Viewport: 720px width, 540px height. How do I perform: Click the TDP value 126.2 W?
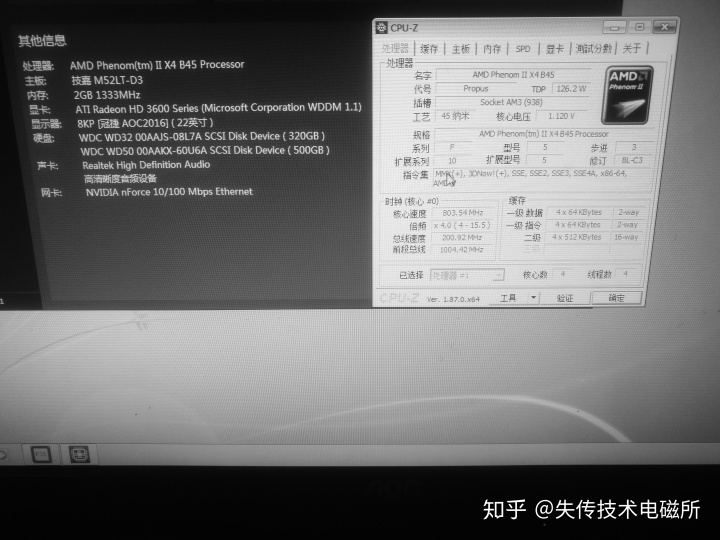pyautogui.click(x=571, y=89)
